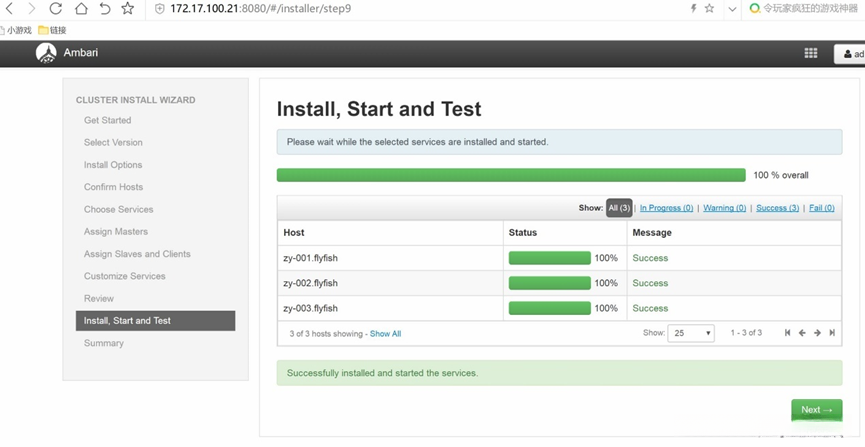Select the All (3) filter tab
Image resolution: width=865 pixels, height=447 pixels.
point(619,208)
